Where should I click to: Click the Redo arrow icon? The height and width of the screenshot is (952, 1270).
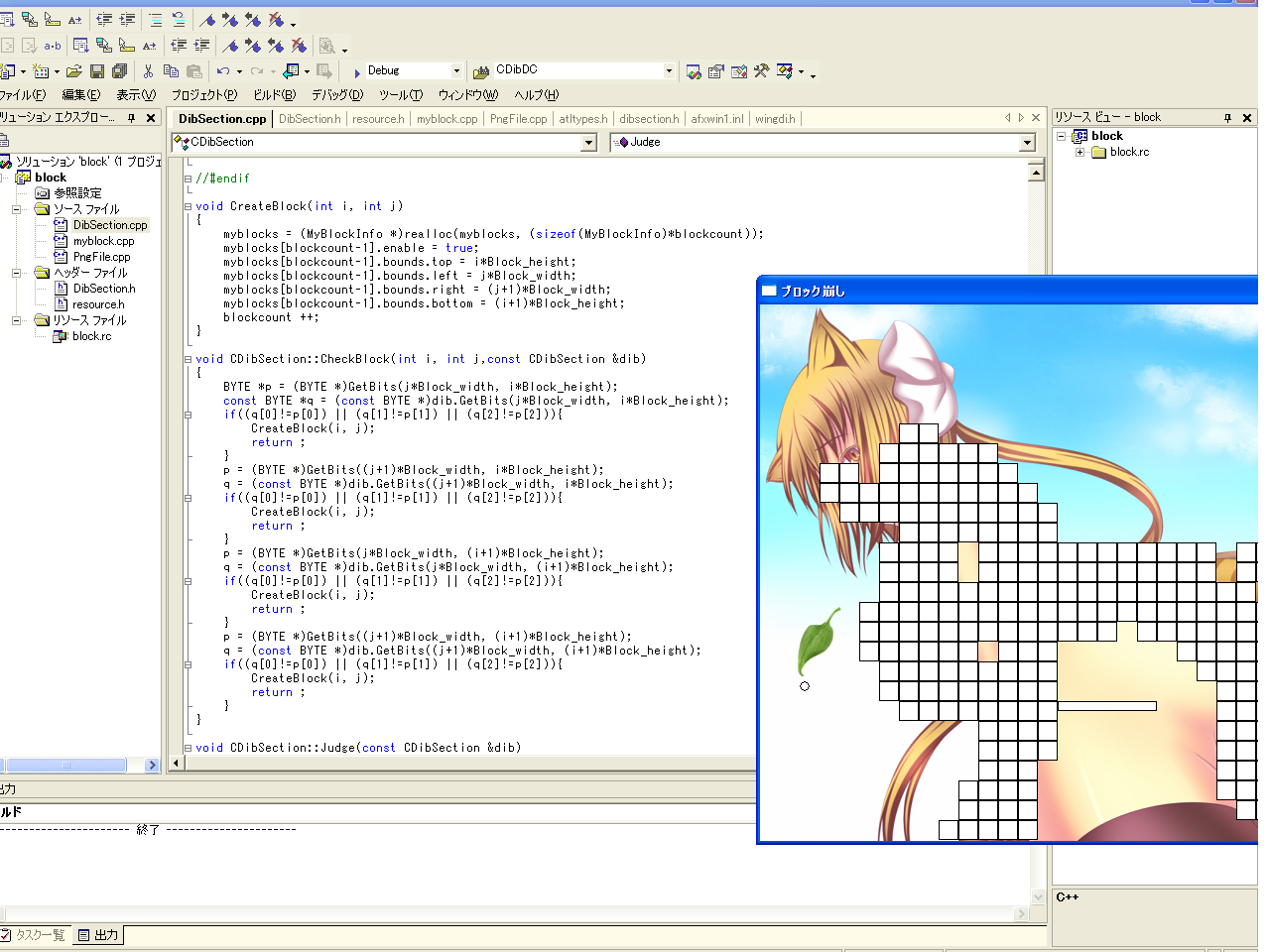(257, 71)
